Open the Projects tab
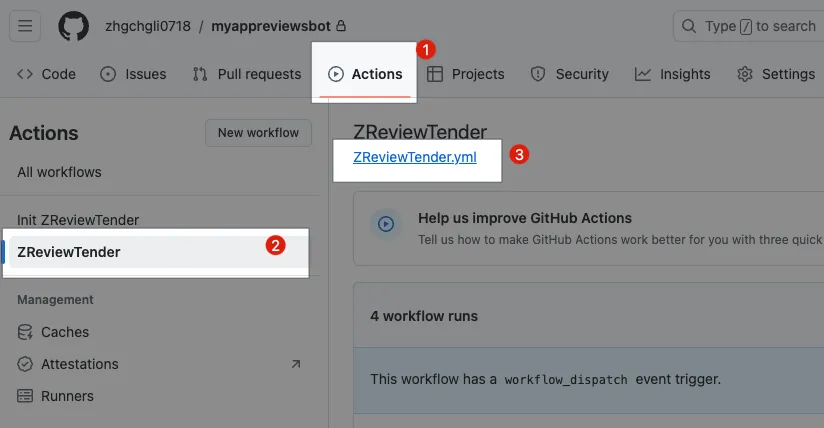The height and width of the screenshot is (428, 824). coord(466,74)
